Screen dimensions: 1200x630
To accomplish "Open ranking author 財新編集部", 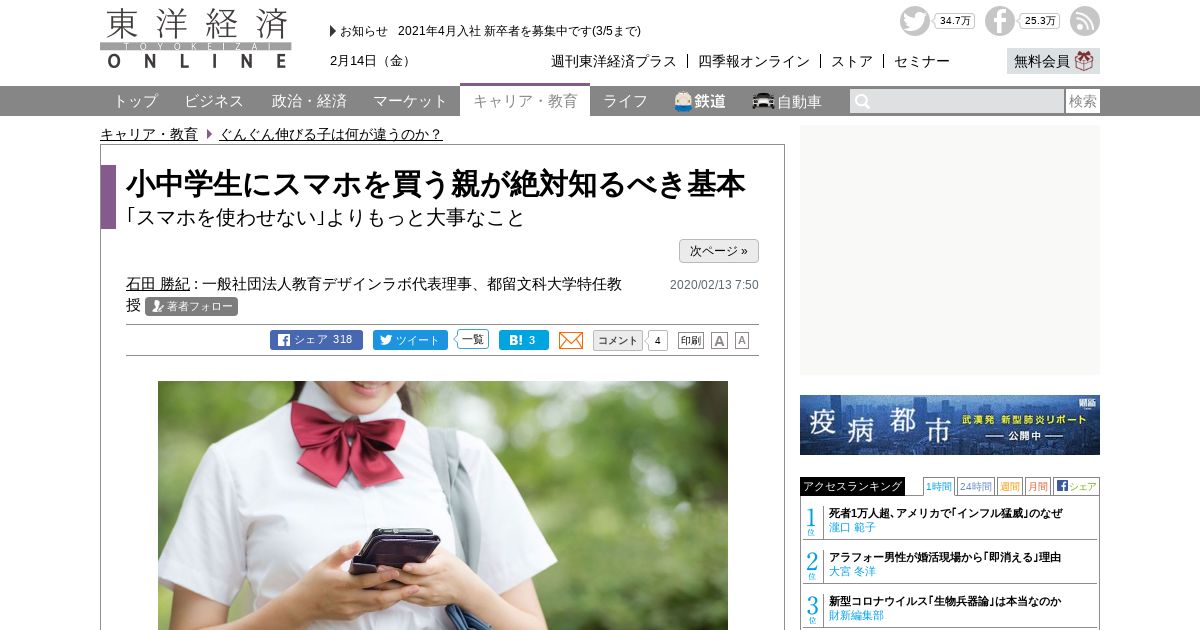I will pos(856,615).
